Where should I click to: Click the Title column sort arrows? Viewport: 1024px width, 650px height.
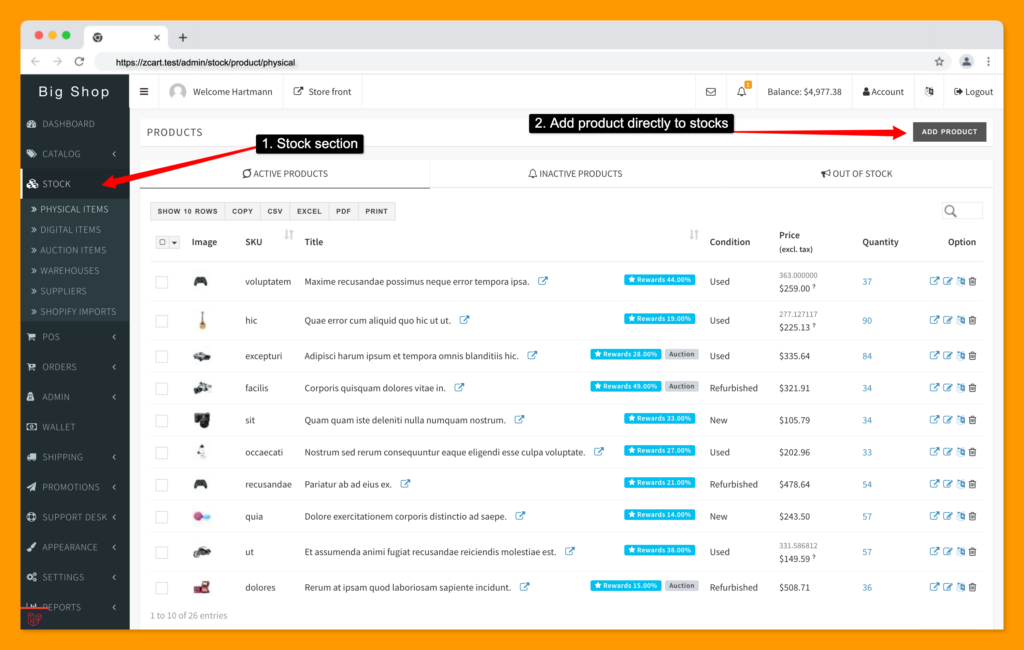tap(693, 233)
